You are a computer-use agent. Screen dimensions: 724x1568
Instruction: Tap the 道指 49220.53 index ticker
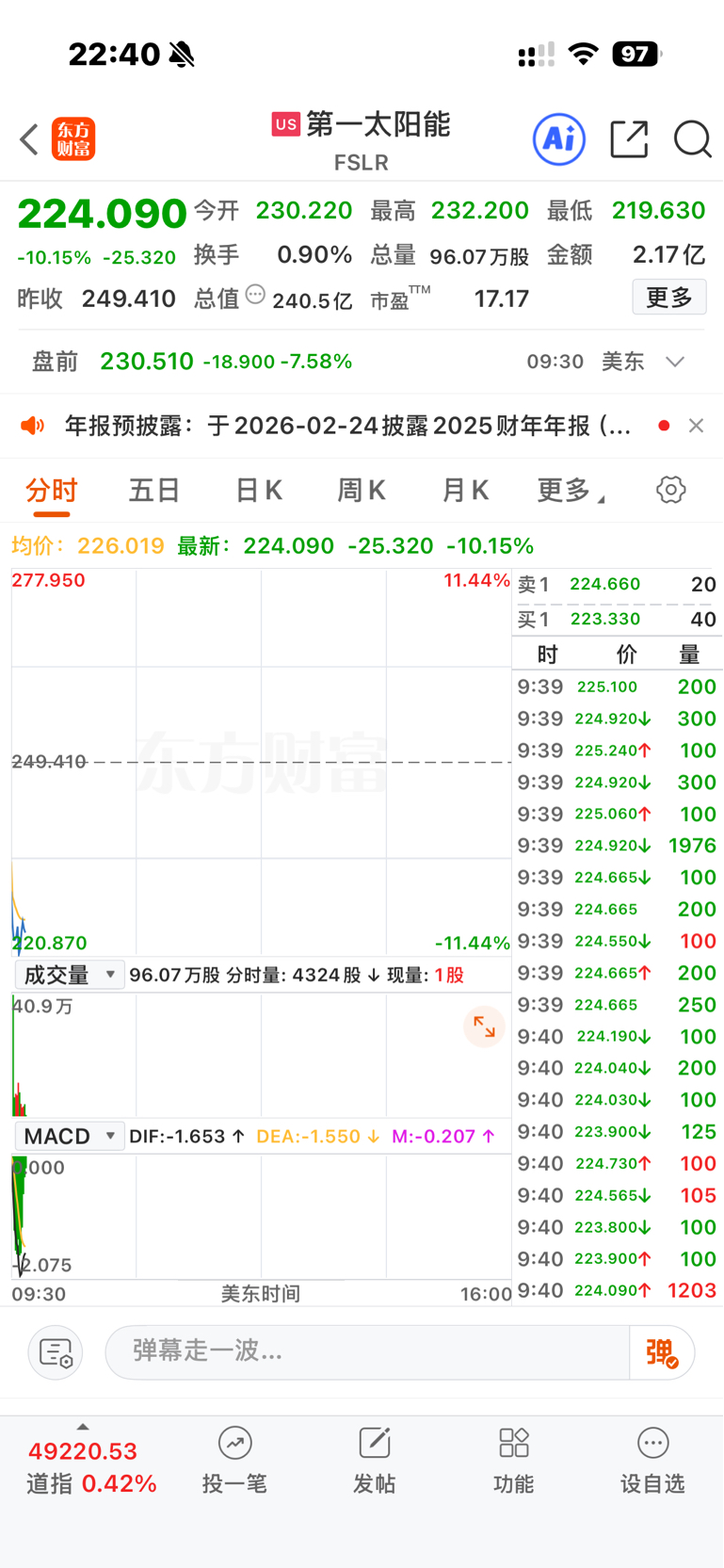[90, 1467]
